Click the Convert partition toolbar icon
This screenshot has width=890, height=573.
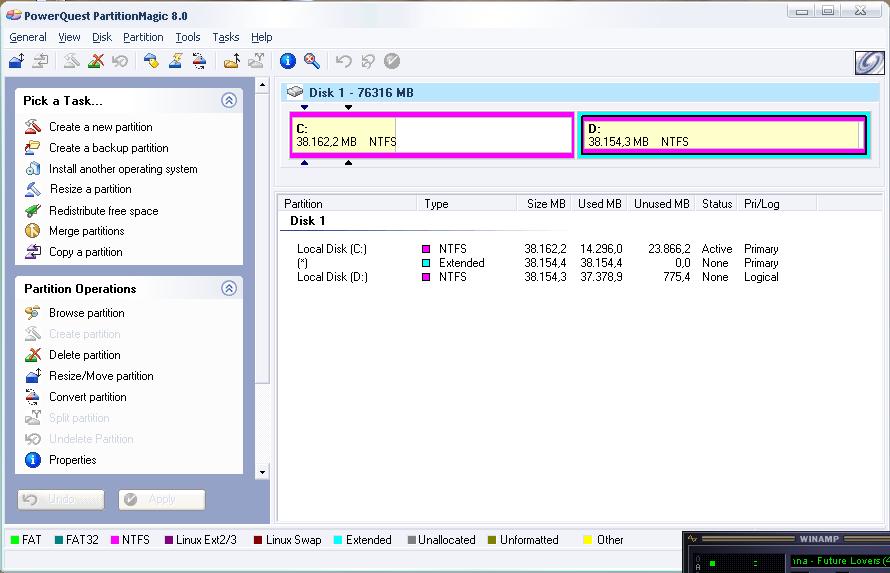pyautogui.click(x=199, y=61)
